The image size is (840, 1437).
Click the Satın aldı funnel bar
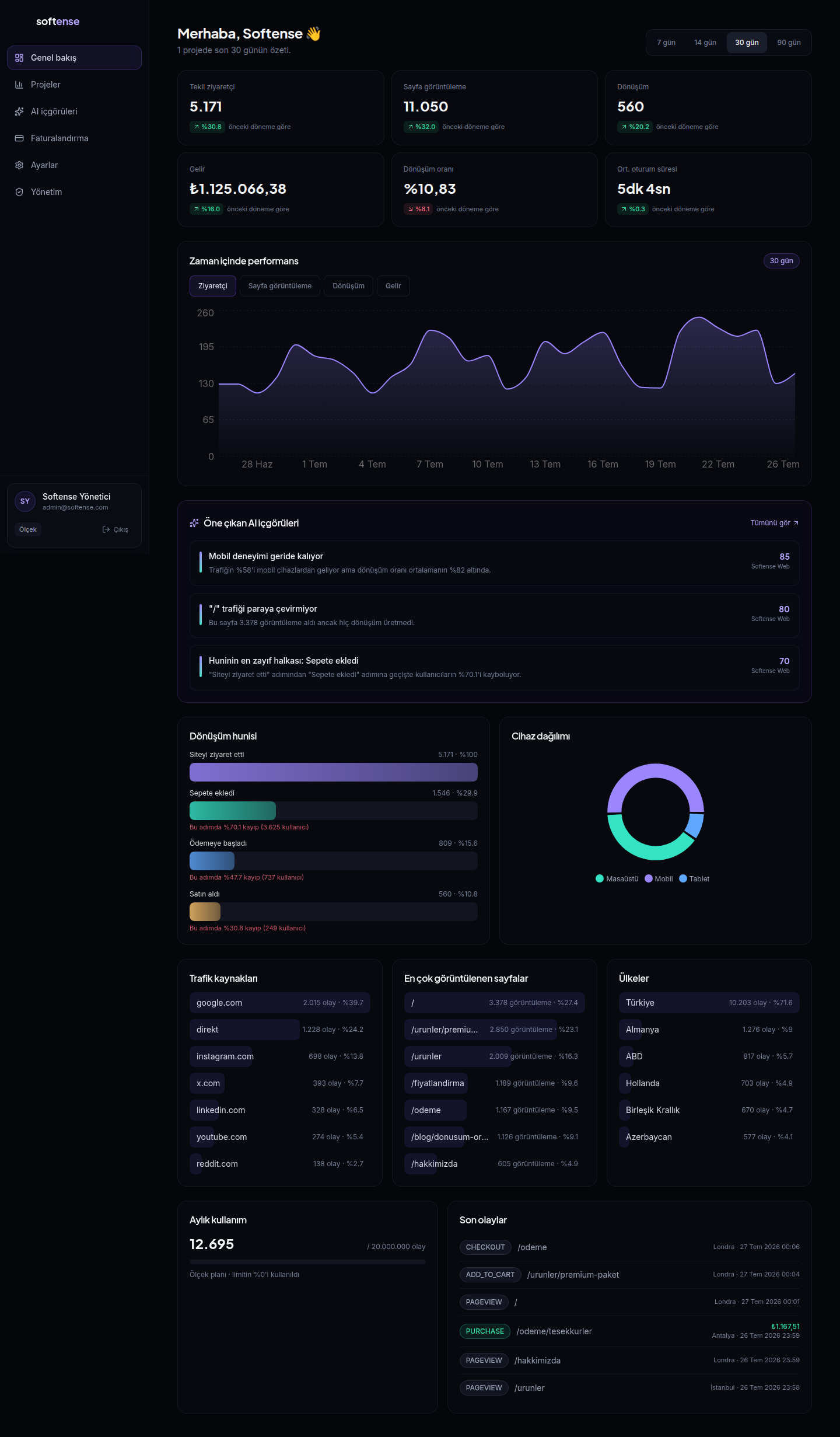tap(334, 912)
